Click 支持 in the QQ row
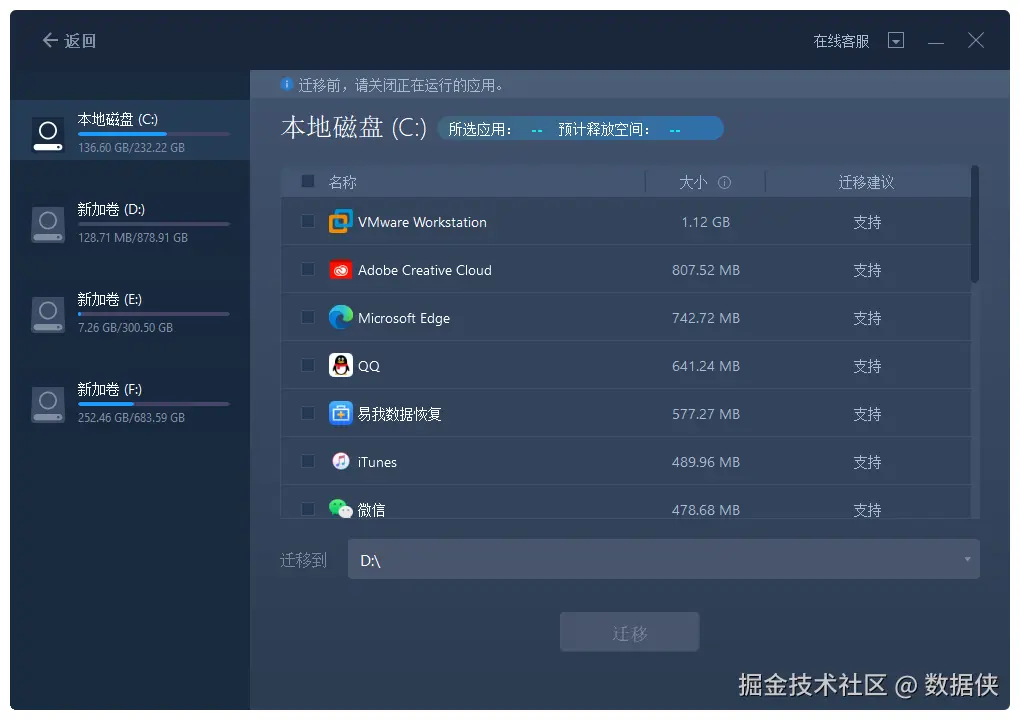 867,366
